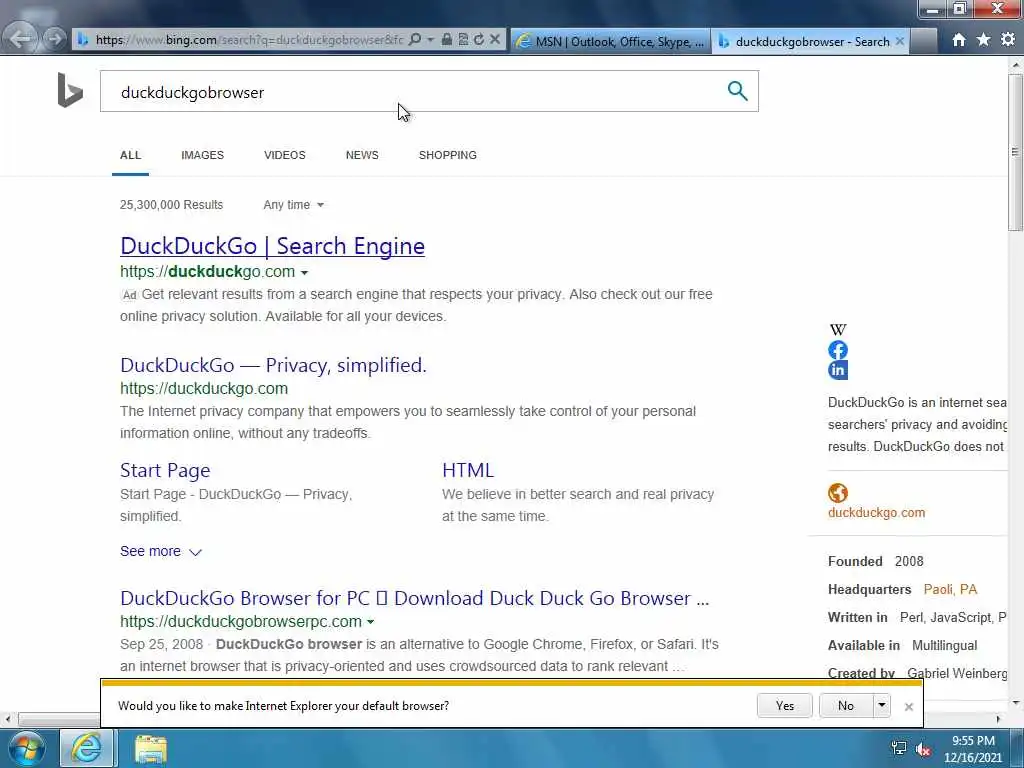Screen dimensions: 1024x768
Task: Open the Facebook icon in sidebar
Action: 838,350
